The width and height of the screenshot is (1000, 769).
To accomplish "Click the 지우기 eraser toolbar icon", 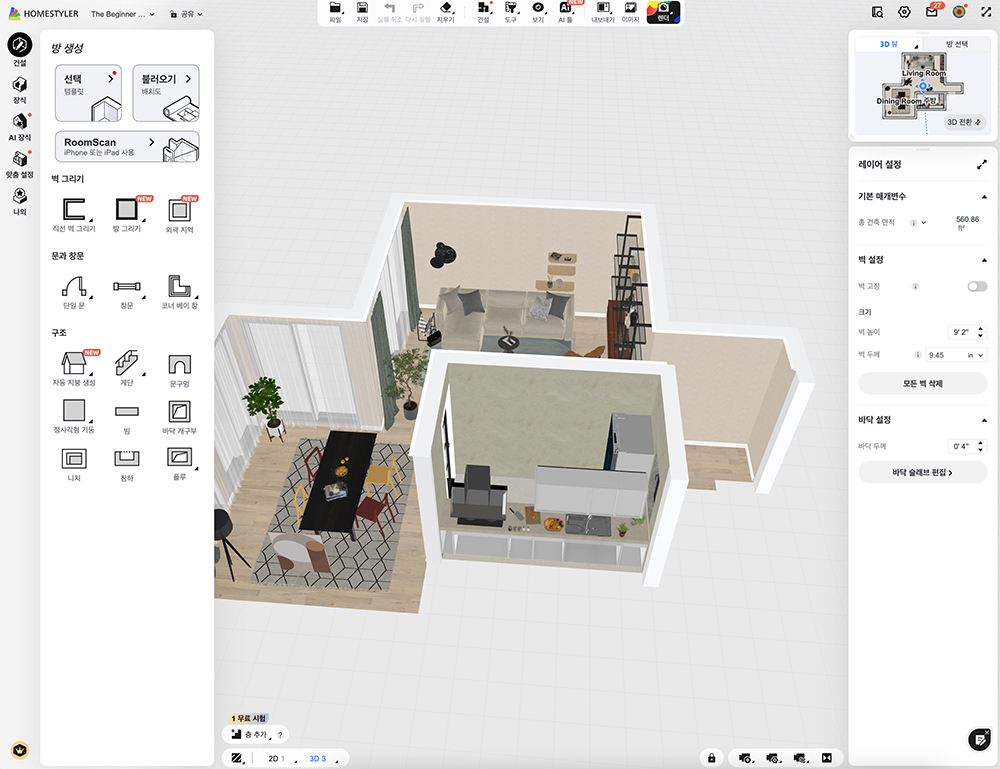I will click(445, 12).
